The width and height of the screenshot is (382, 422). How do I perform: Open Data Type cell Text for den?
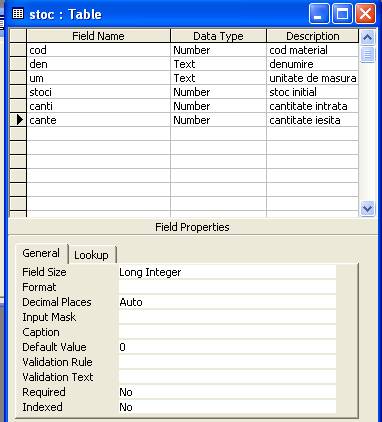[x=218, y=64]
